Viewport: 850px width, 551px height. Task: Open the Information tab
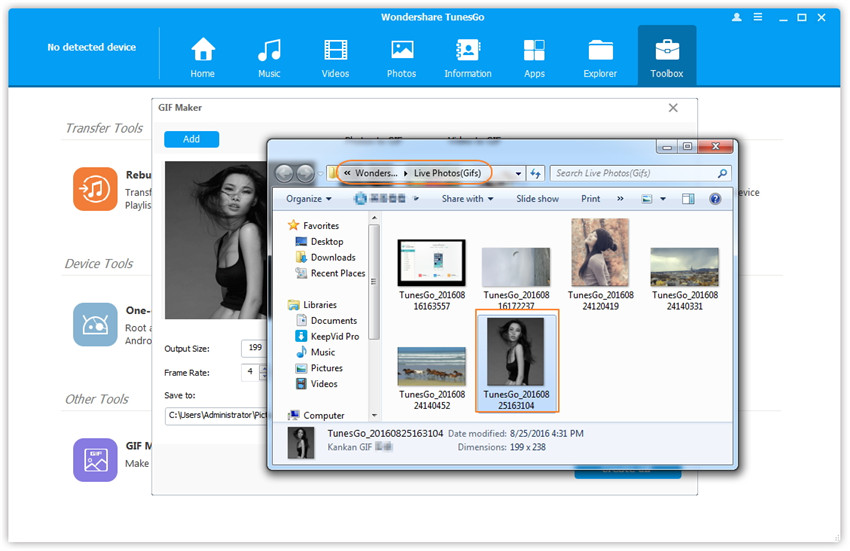(x=468, y=57)
